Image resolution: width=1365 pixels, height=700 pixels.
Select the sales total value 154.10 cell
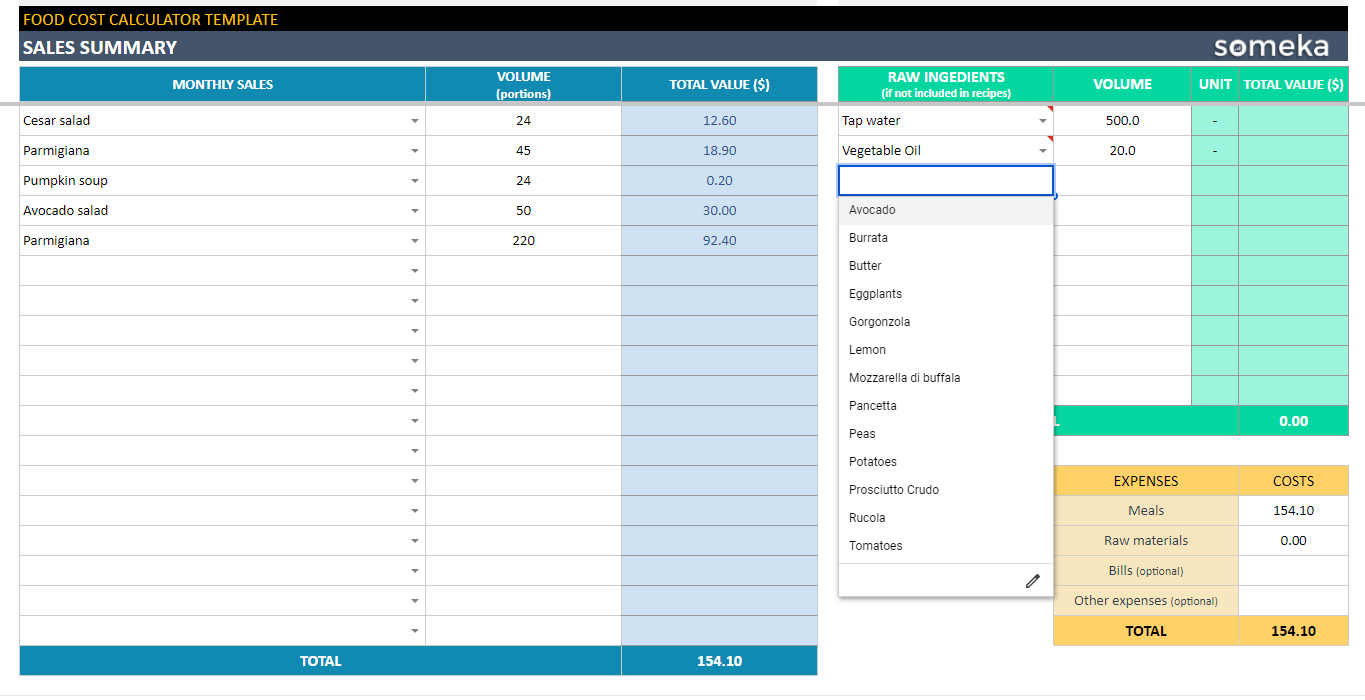pyautogui.click(x=719, y=661)
